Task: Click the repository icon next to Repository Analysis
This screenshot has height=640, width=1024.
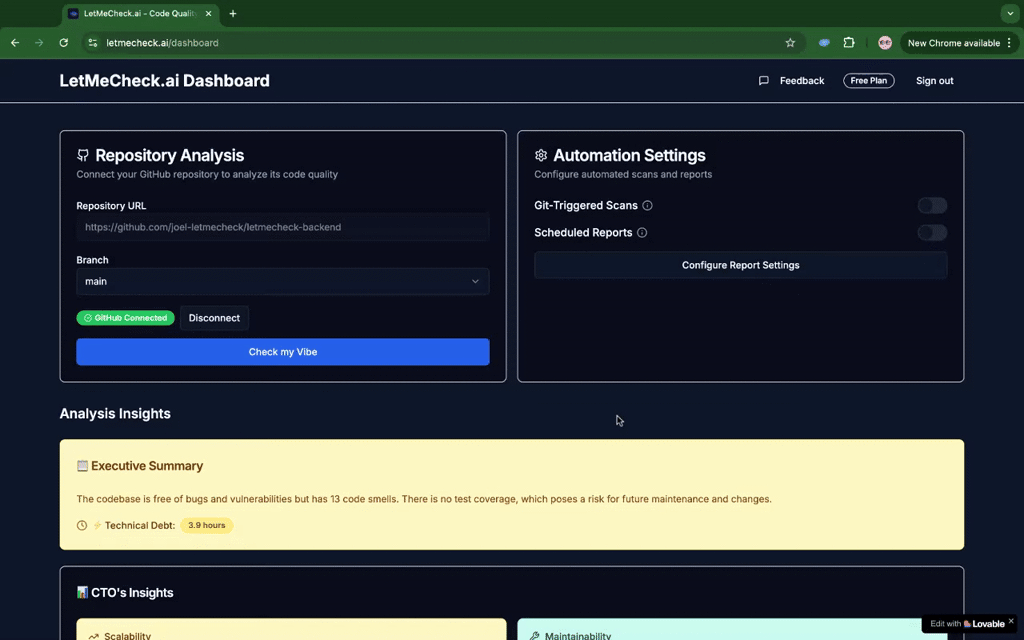Action: (82, 155)
